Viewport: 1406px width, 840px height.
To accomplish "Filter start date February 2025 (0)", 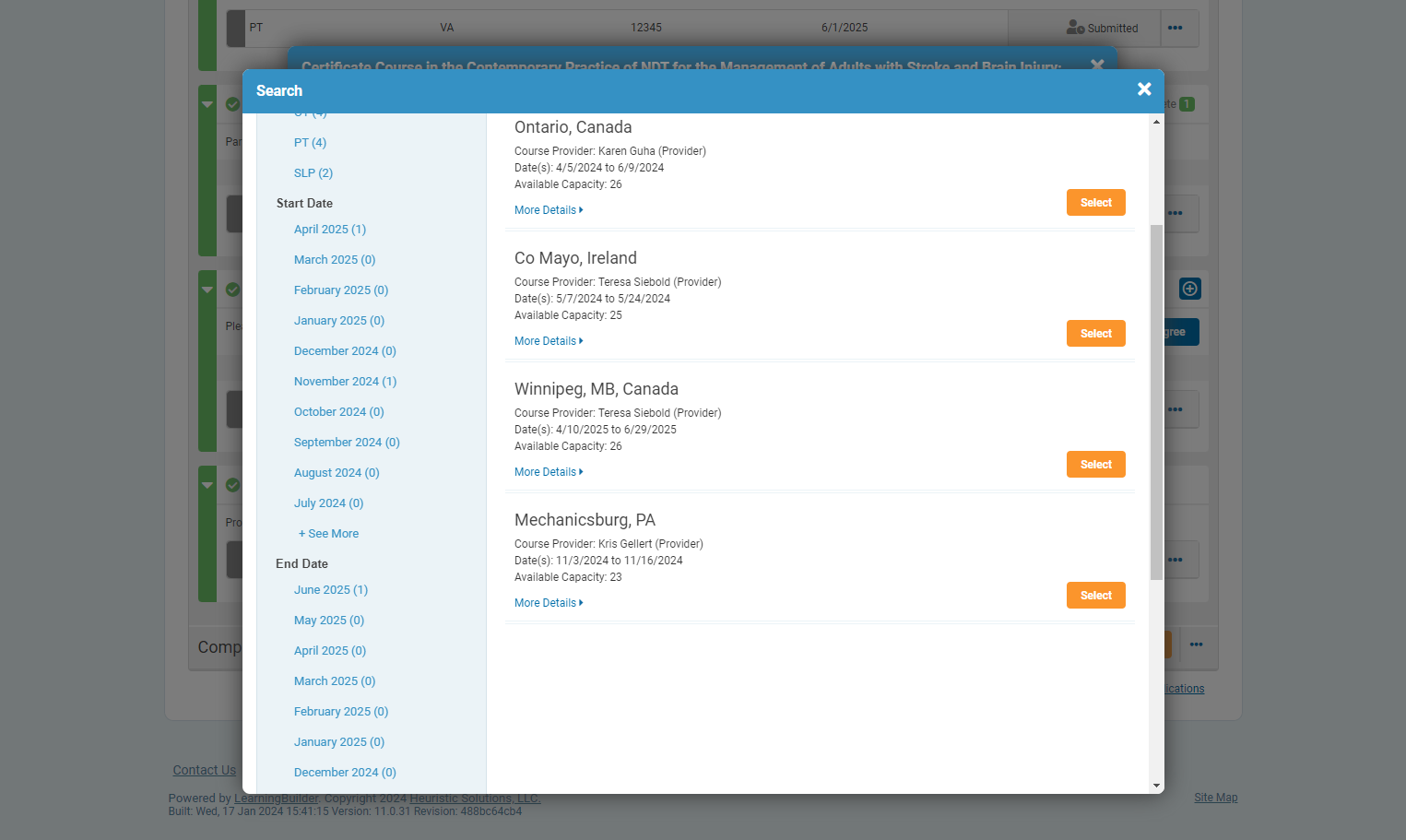I will [x=341, y=290].
